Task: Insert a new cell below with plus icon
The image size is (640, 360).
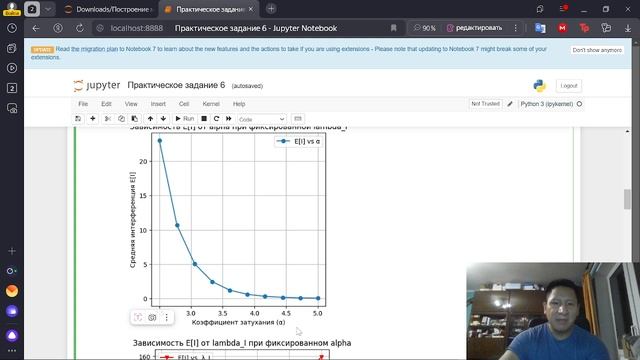Action: click(93, 119)
